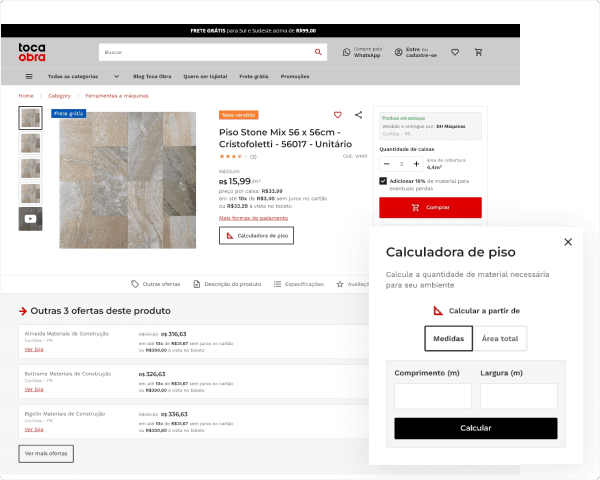This screenshot has width=600, height=480.
Task: Select the first product thumbnail
Action: point(31,118)
